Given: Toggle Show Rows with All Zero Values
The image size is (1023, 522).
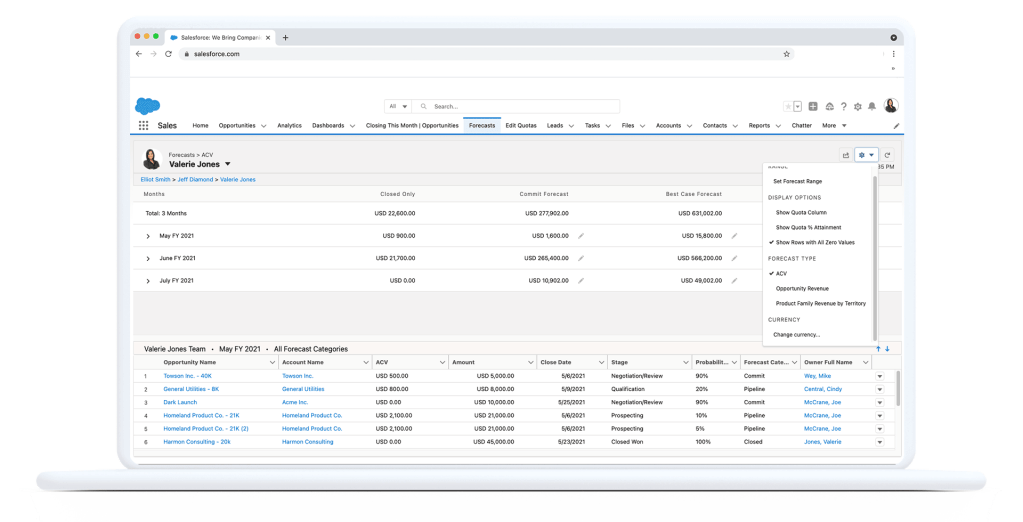Looking at the screenshot, I should coord(814,242).
